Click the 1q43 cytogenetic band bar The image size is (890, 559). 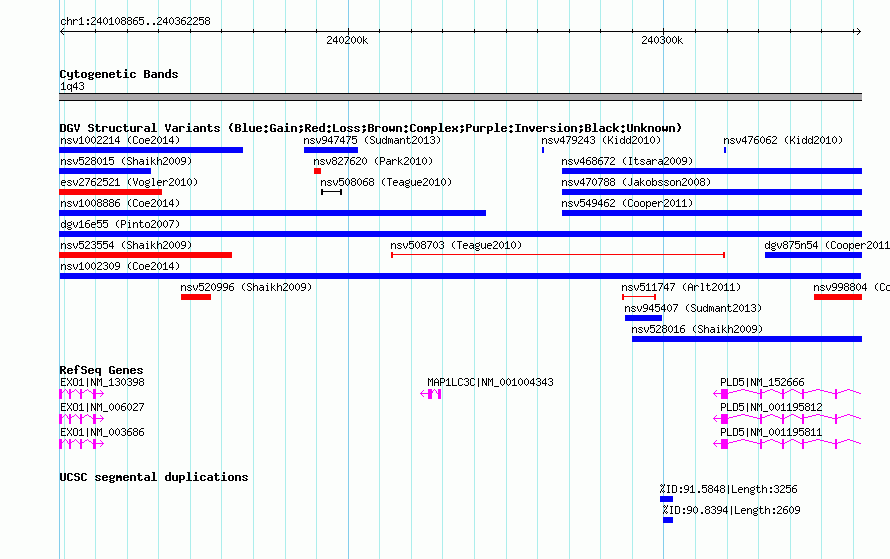pos(460,97)
